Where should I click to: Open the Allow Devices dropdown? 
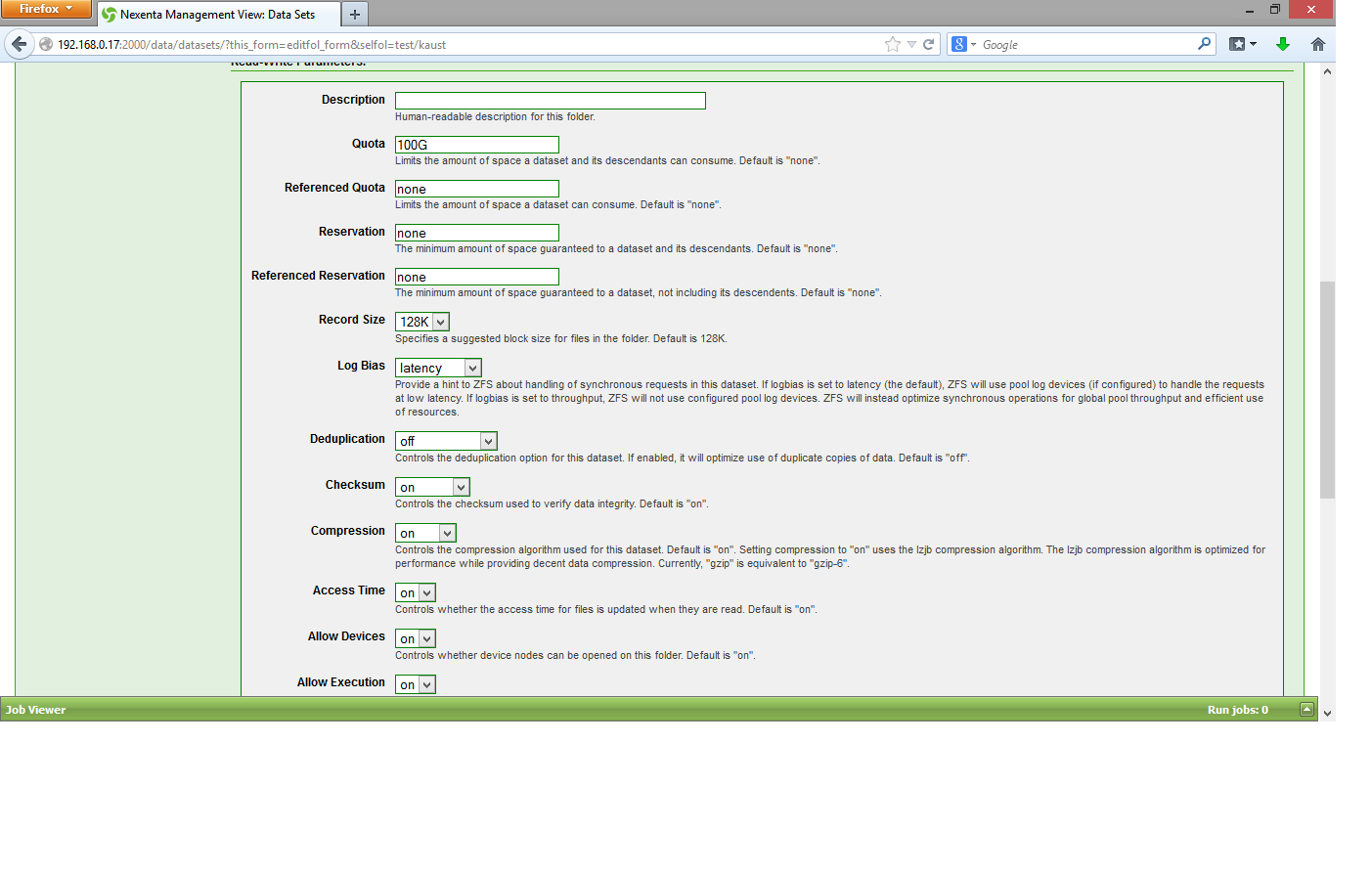tap(416, 638)
